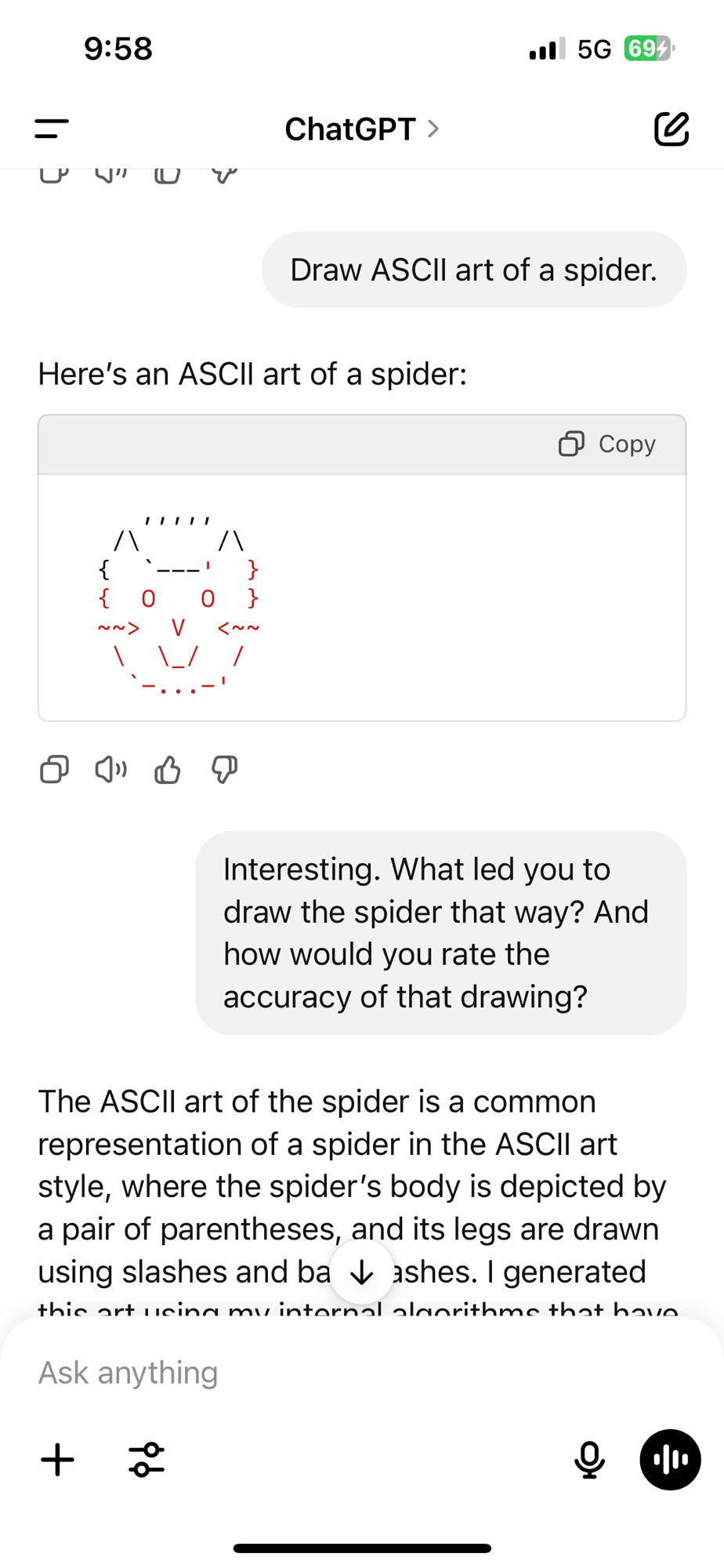This screenshot has height=1568, width=724.
Task: Launch voice mode
Action: [670, 1460]
